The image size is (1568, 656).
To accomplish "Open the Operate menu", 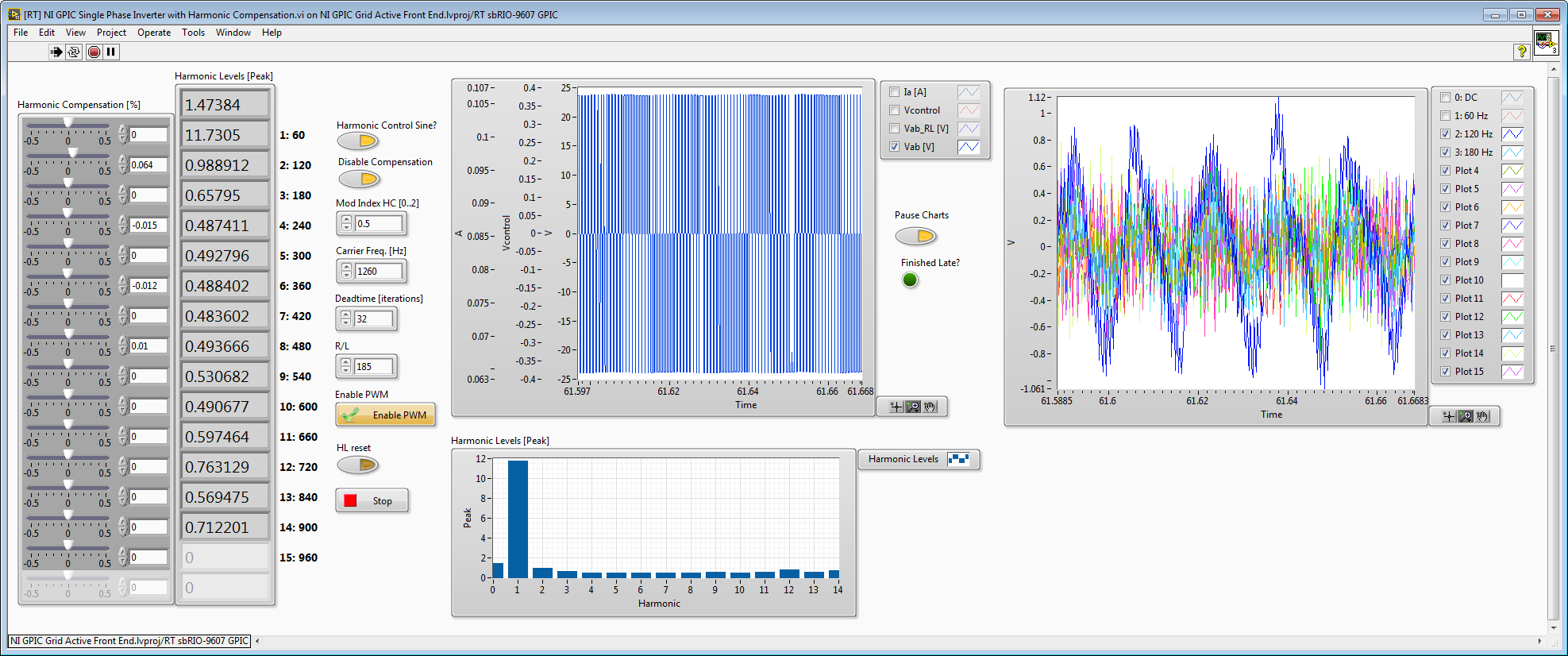I will (x=154, y=33).
